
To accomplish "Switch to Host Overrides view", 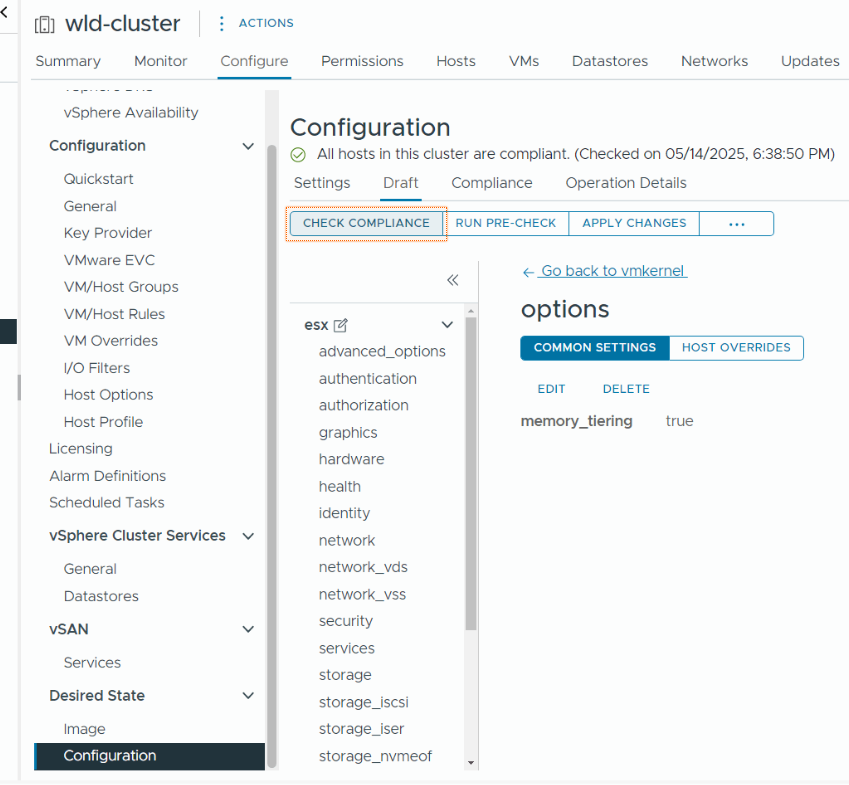I will point(736,348).
